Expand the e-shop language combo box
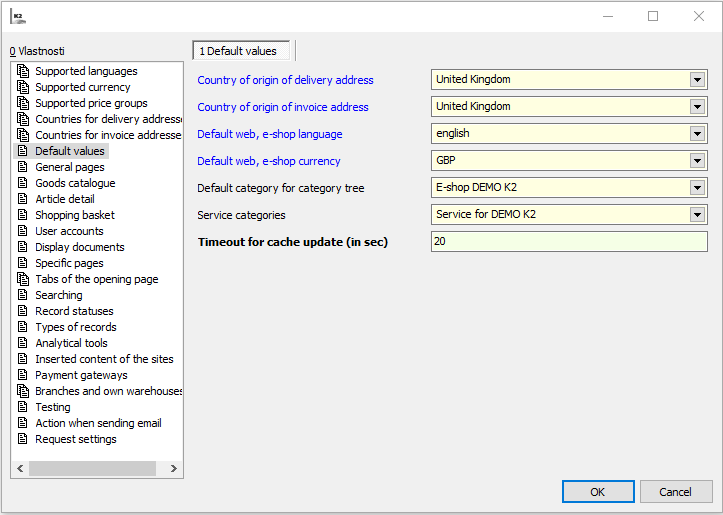The width and height of the screenshot is (723, 515). (697, 134)
